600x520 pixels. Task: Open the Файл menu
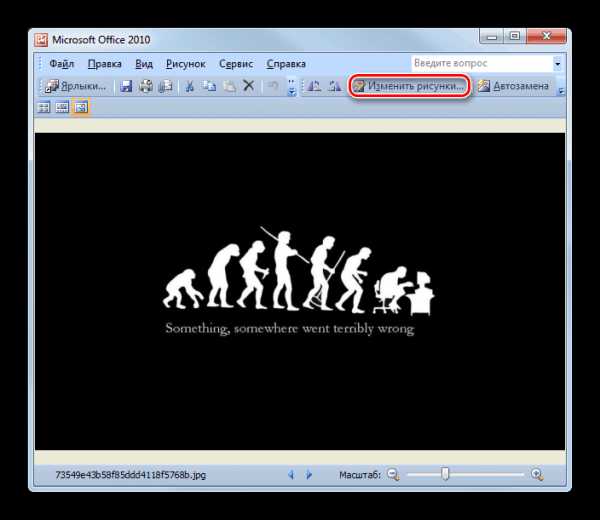(x=62, y=64)
